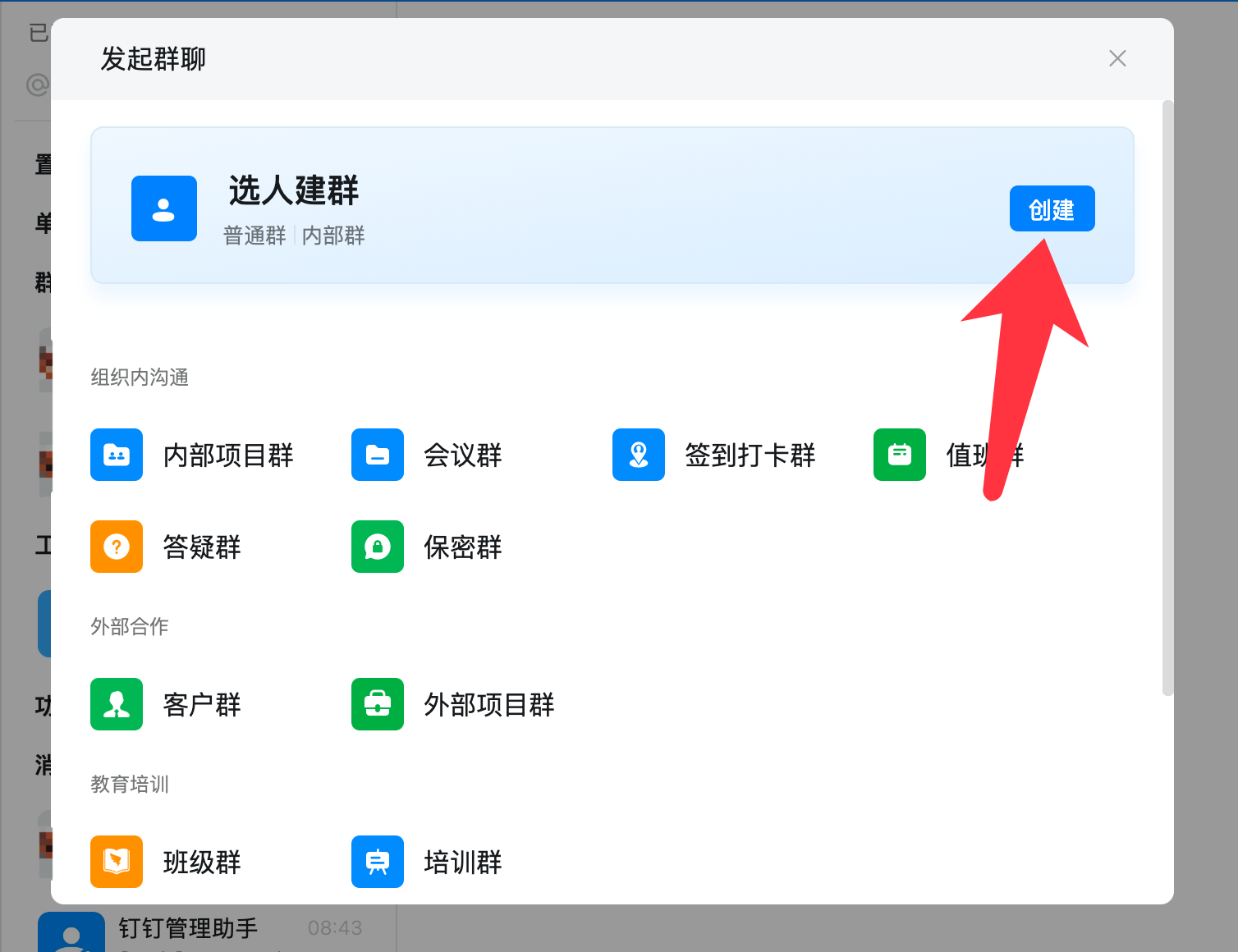
Task: Select the 签到打卡群 location icon
Action: coord(639,455)
